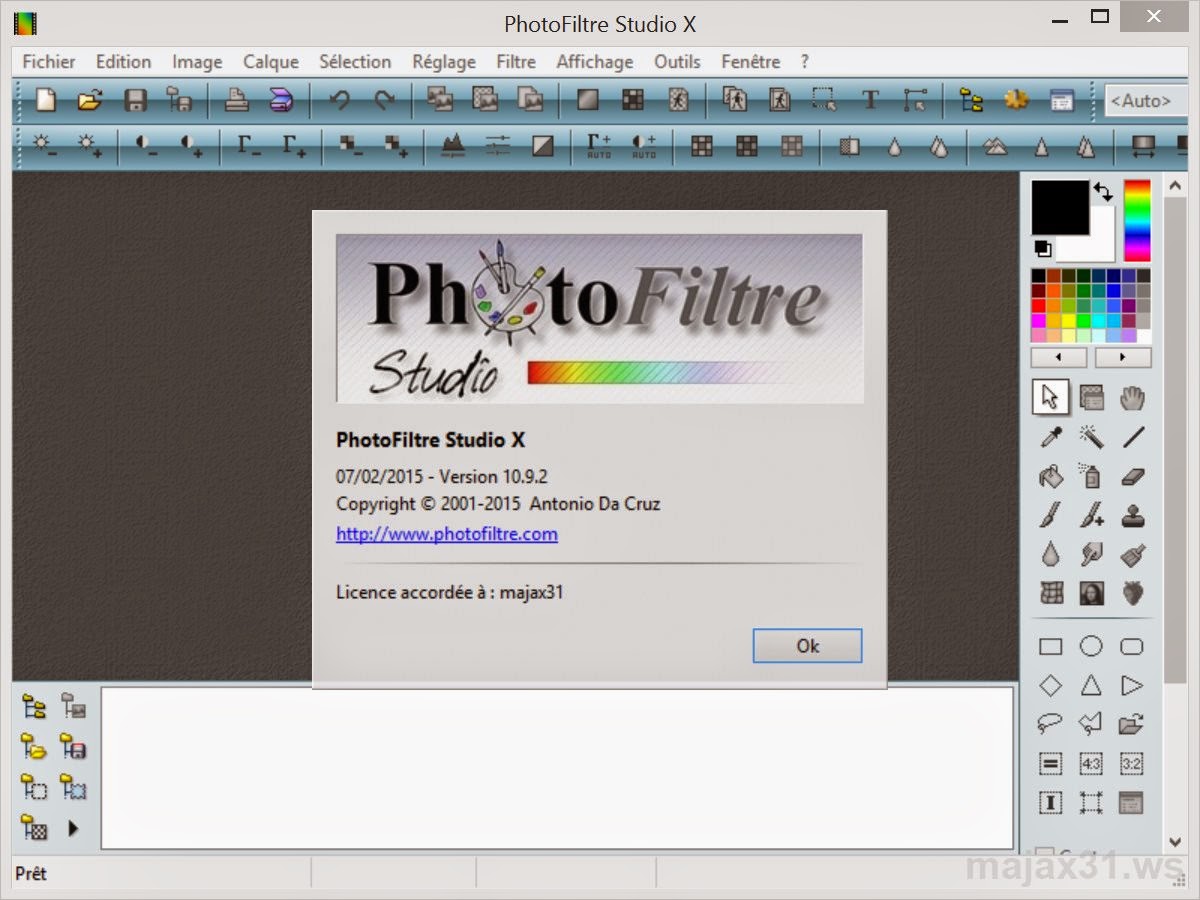Select the Paint Bucket fill tool
Screen dimensions: 1200x900
(1050, 477)
